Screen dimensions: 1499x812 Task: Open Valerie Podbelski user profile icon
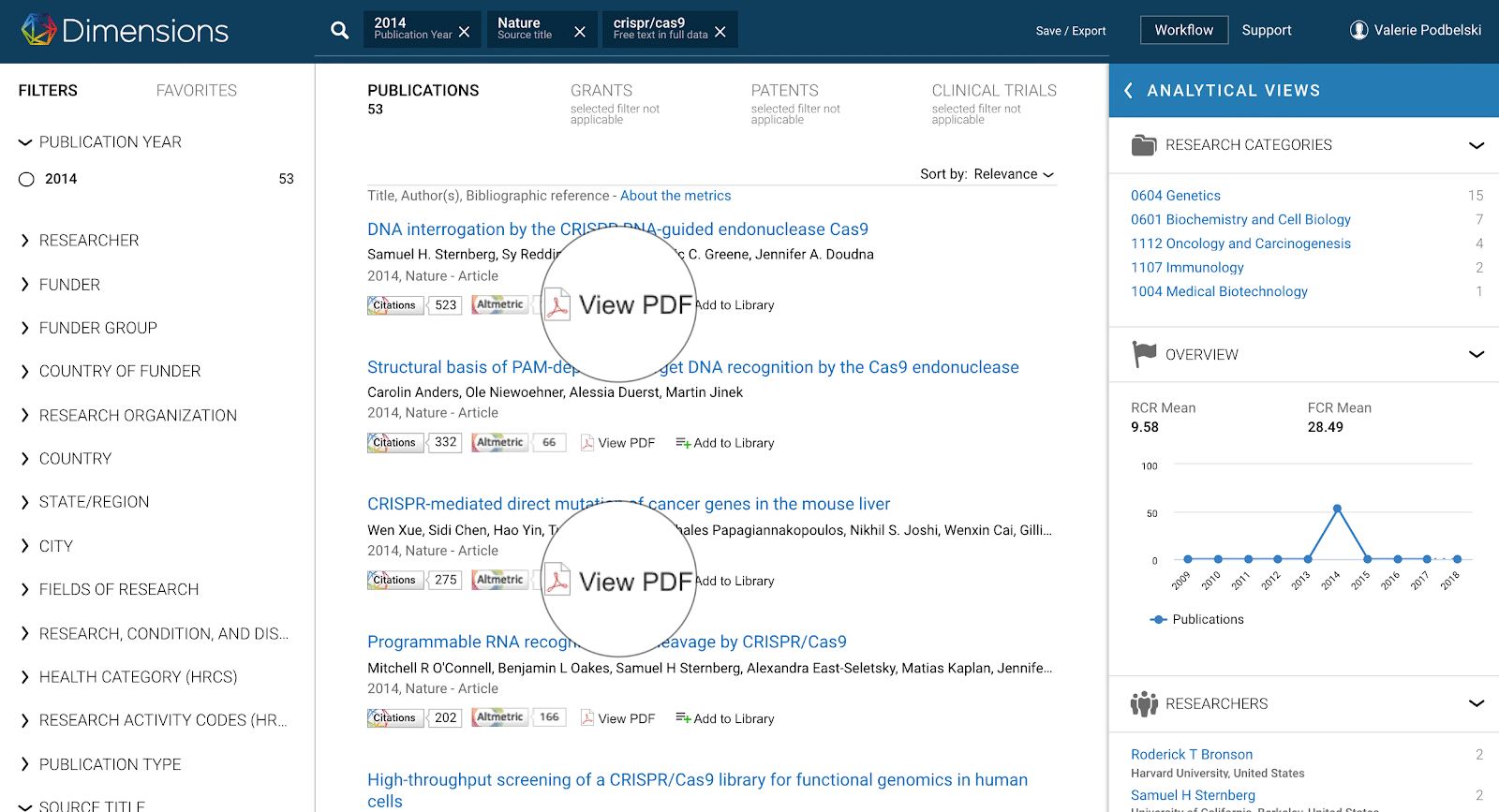coord(1358,30)
